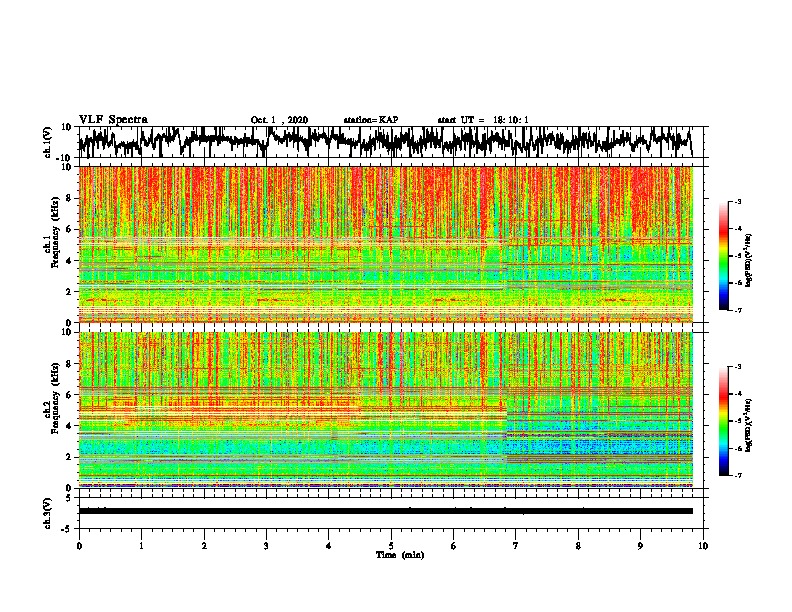Click the black ch.3 voltage trace bar
The height and width of the screenshot is (612, 792).
click(385, 511)
